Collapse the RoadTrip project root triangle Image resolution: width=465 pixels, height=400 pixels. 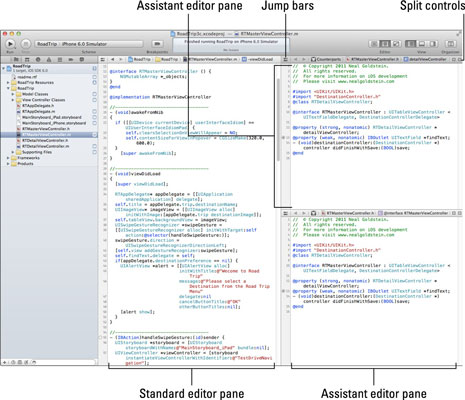pyautogui.click(x=3, y=68)
